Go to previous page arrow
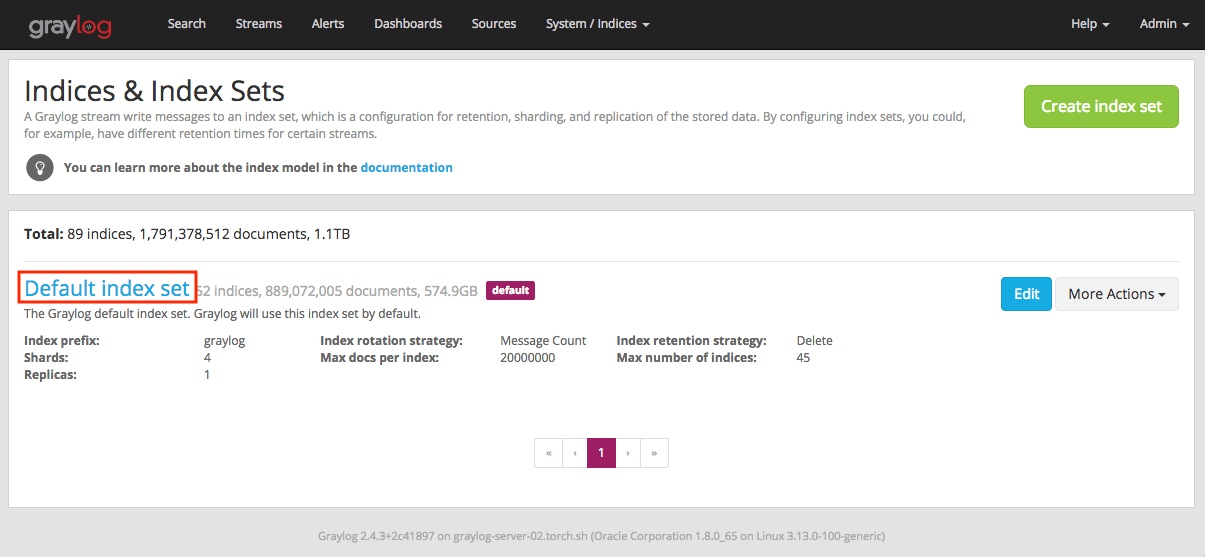The height and width of the screenshot is (557, 1205). click(575, 453)
